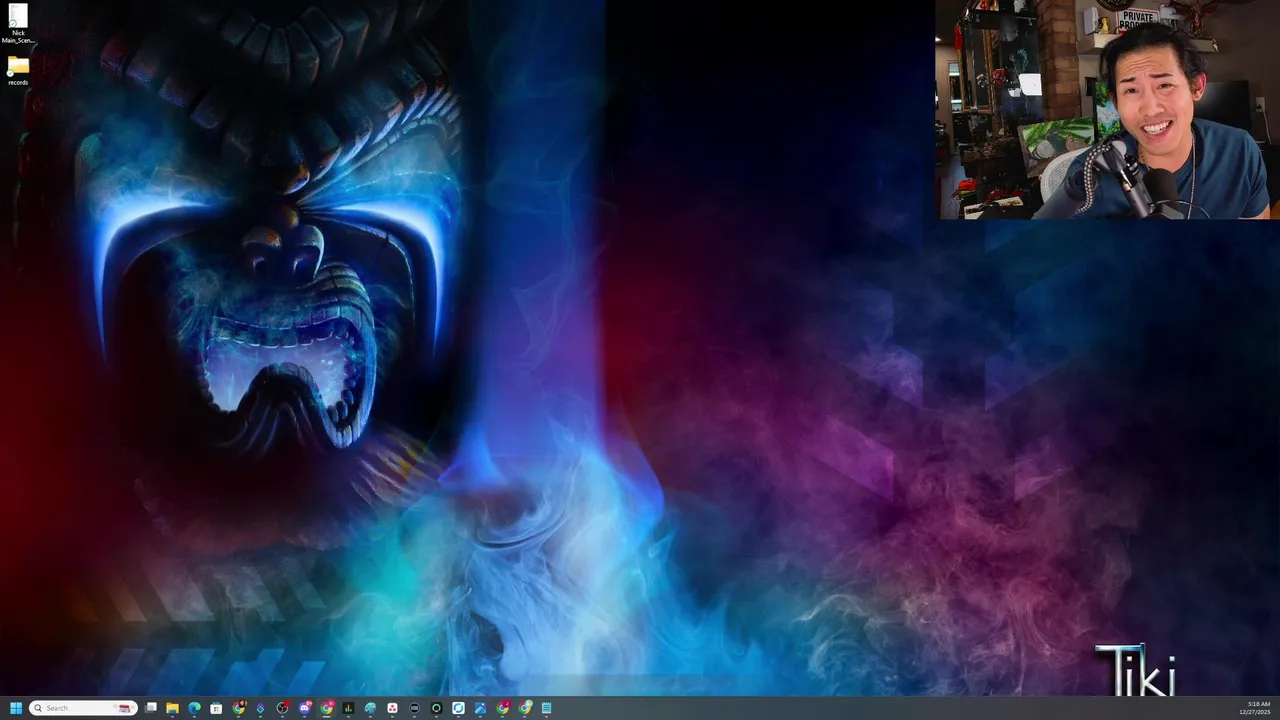The image size is (1280, 720).
Task: Open the clock showing 5:18 AM
Action: (1256, 708)
